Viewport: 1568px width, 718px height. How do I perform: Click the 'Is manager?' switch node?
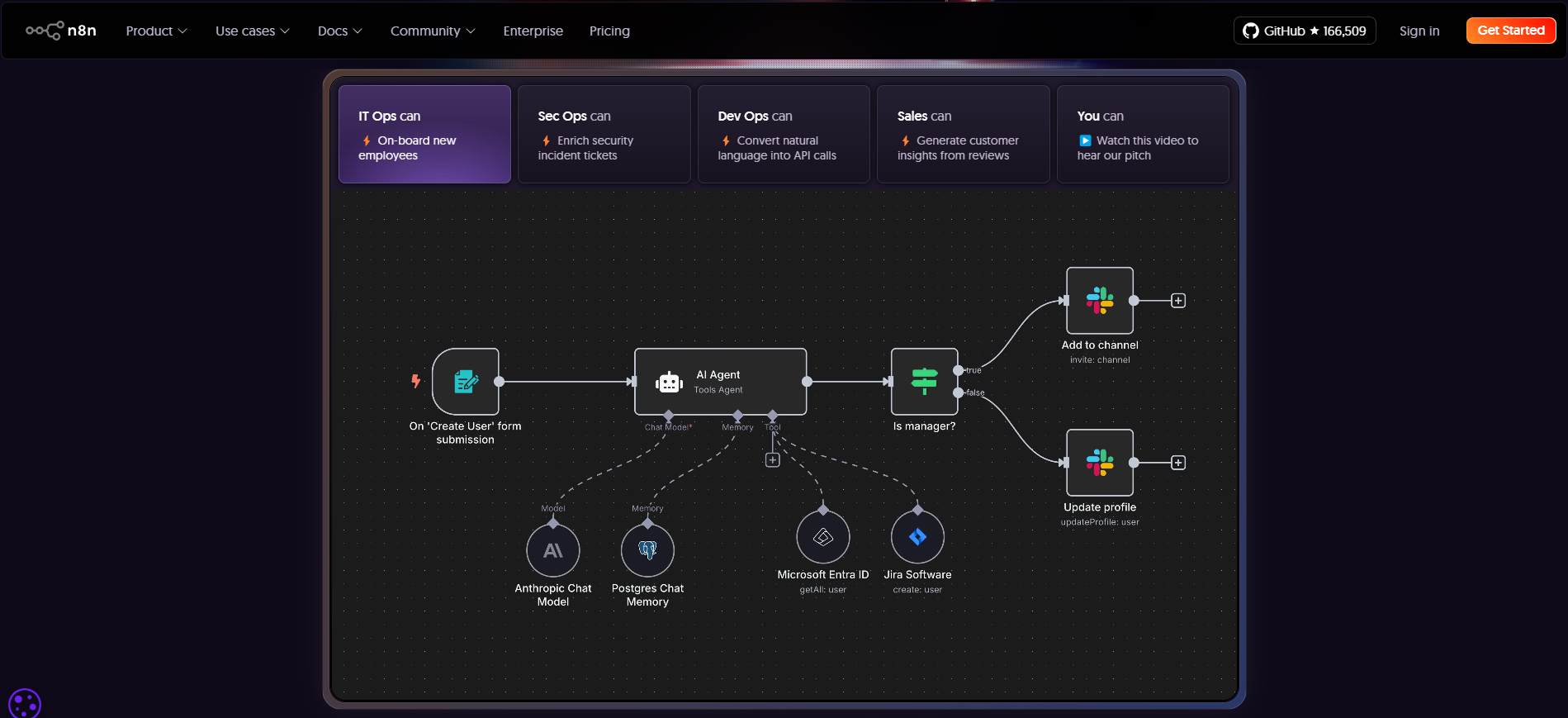click(924, 382)
